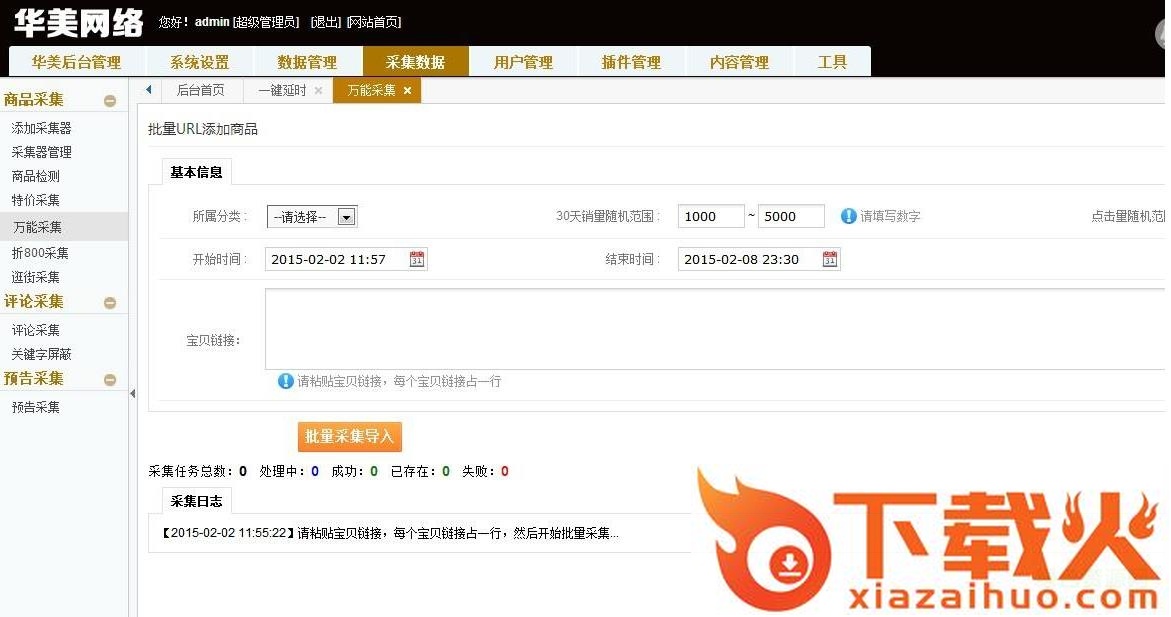This screenshot has height=617, width=1171.
Task: Open the 系统设置 top menu
Action: pos(199,62)
